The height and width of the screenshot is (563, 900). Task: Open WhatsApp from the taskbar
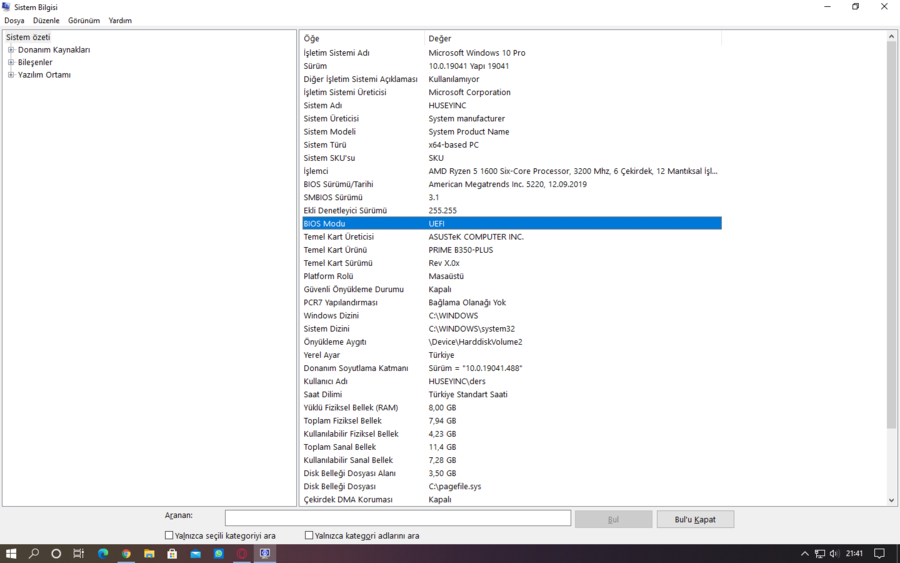219,554
